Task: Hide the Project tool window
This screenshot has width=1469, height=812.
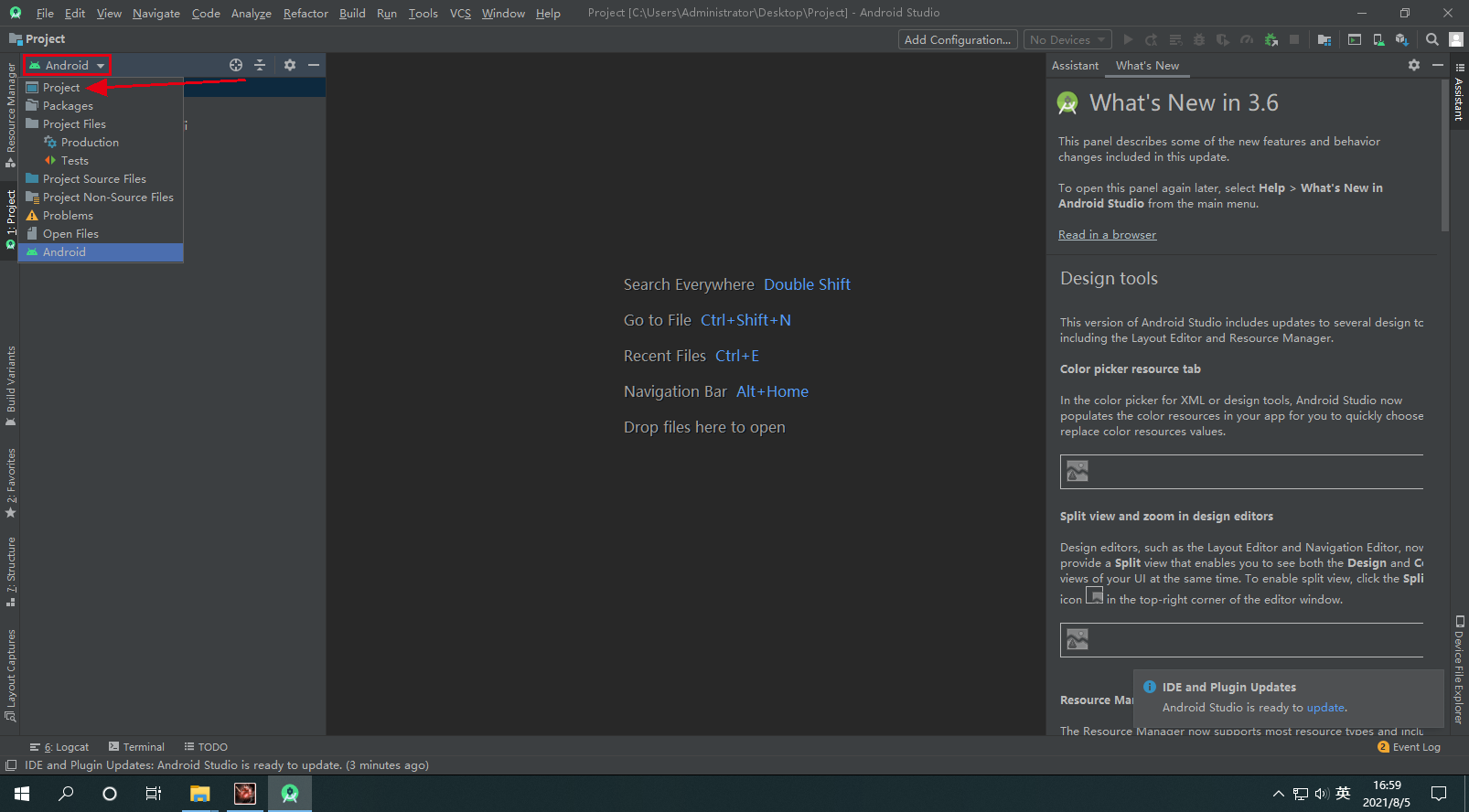Action: point(314,65)
